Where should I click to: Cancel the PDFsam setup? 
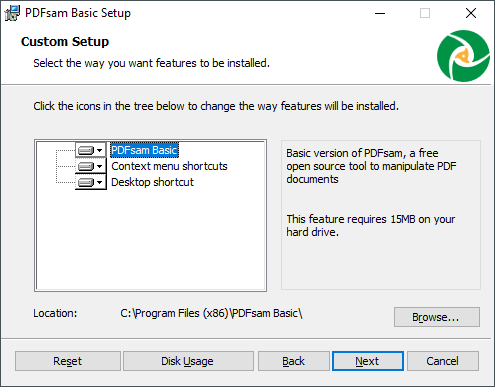pos(443,361)
